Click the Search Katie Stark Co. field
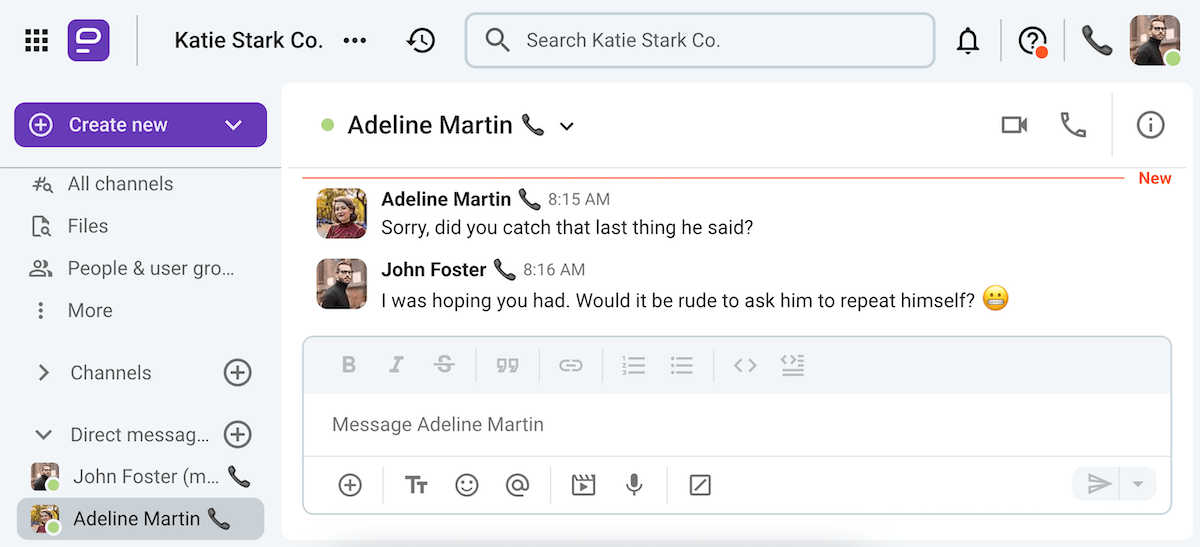The image size is (1200, 547). [x=700, y=40]
